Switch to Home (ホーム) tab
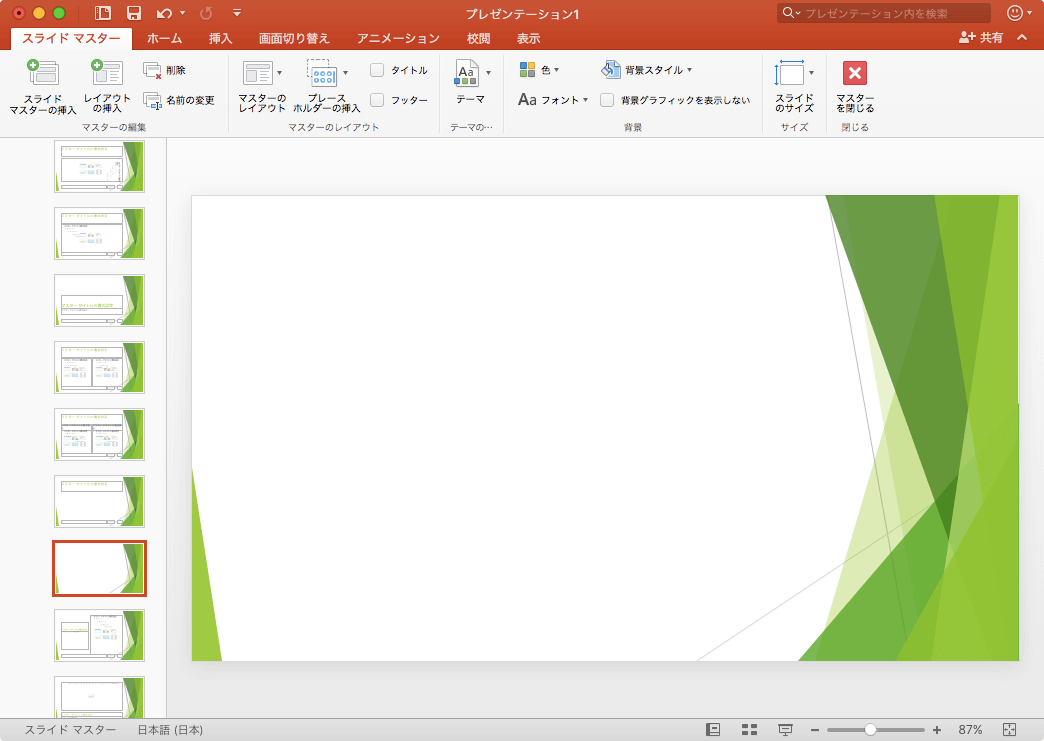Image resolution: width=1044 pixels, height=741 pixels. [x=164, y=38]
